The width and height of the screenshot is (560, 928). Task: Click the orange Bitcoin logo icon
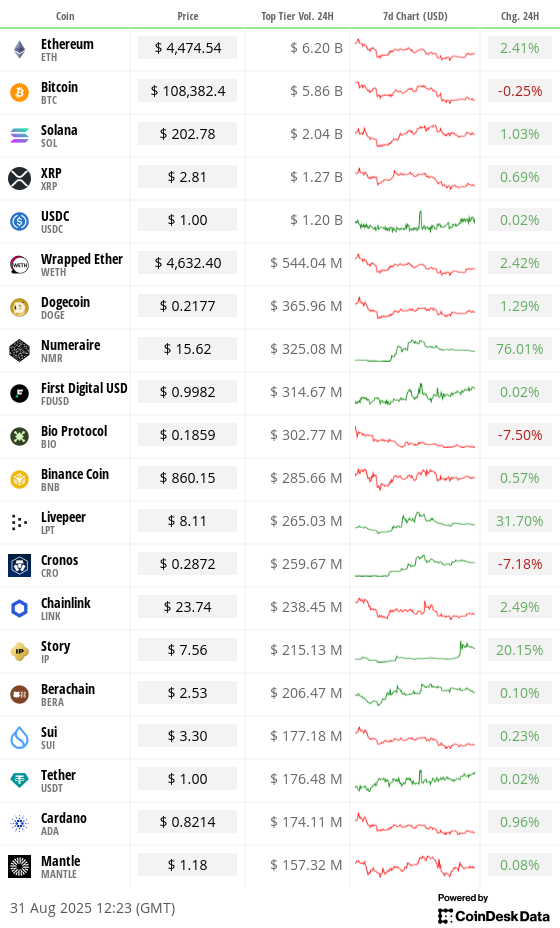point(20,92)
